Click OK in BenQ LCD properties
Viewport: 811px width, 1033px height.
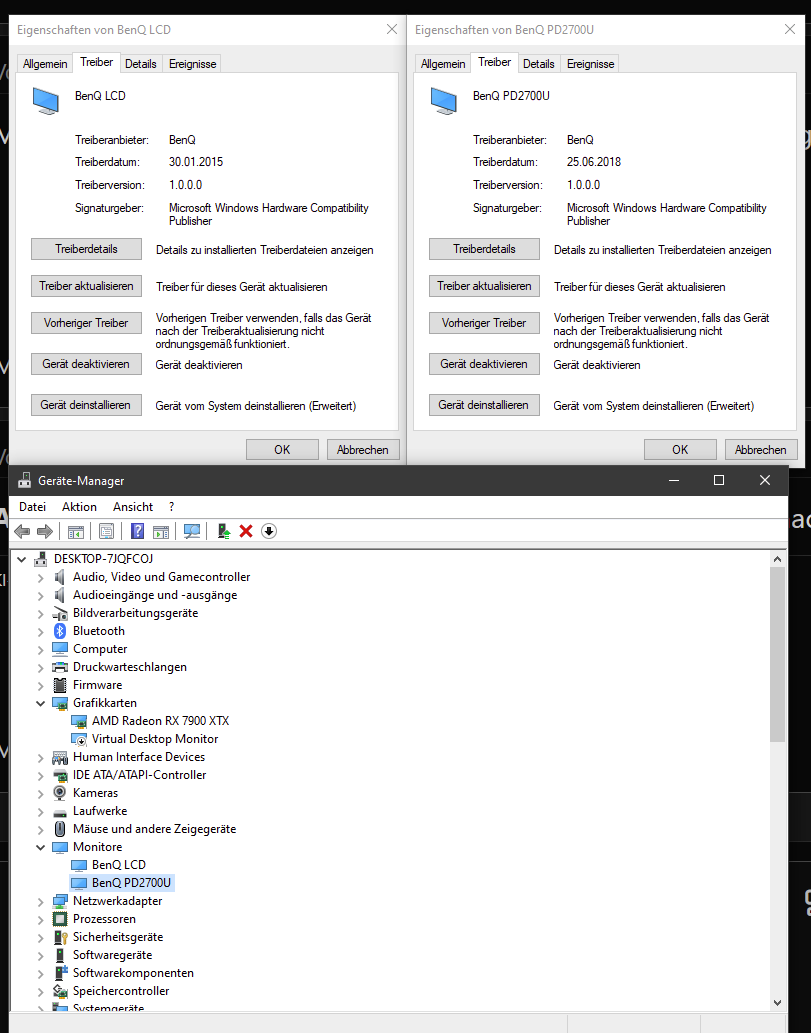pos(282,449)
